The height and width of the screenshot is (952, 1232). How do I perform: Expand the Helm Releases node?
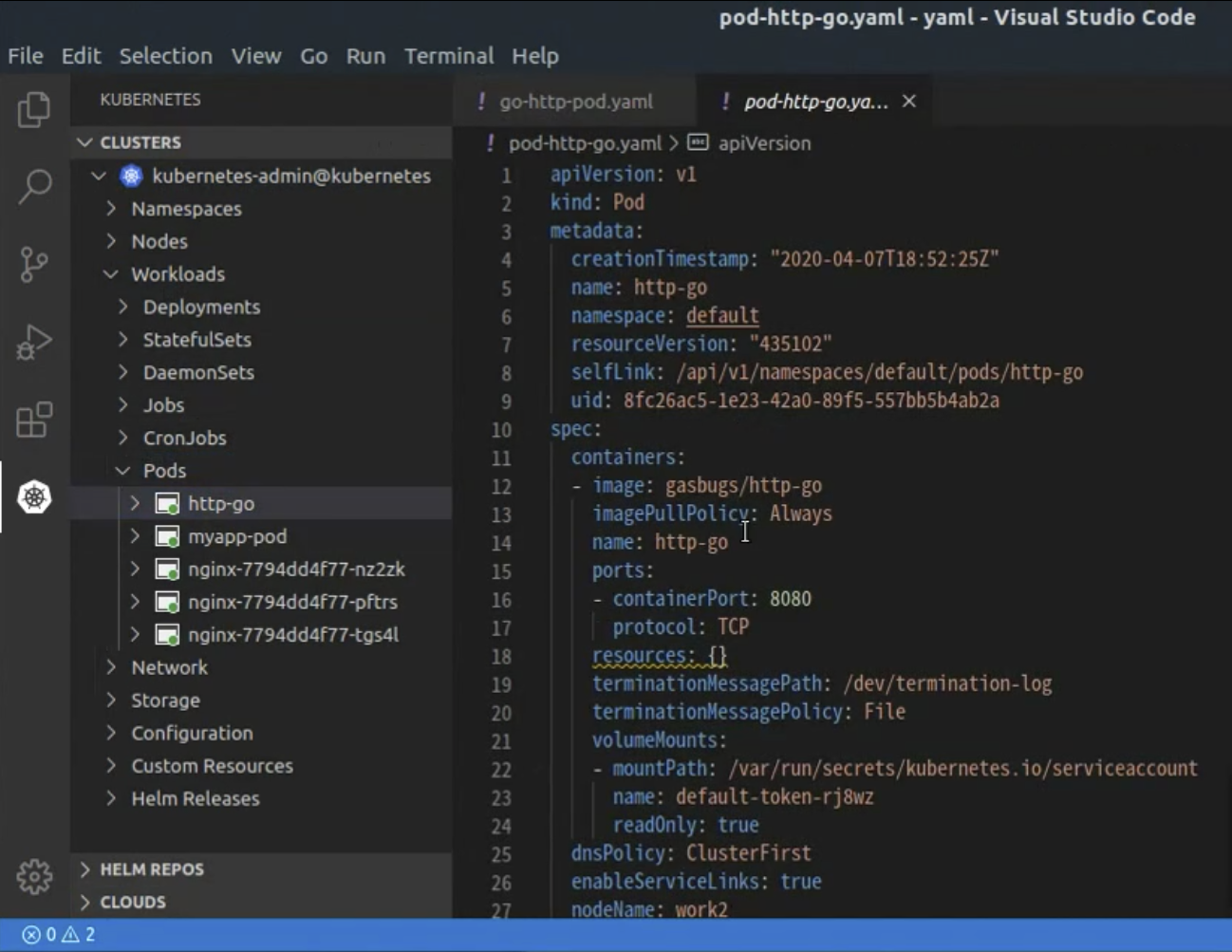112,798
